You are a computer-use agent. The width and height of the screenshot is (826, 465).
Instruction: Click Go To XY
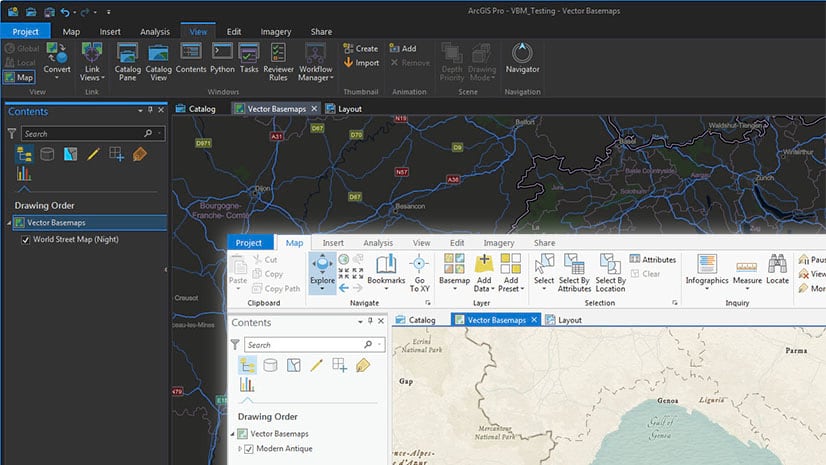pos(419,272)
